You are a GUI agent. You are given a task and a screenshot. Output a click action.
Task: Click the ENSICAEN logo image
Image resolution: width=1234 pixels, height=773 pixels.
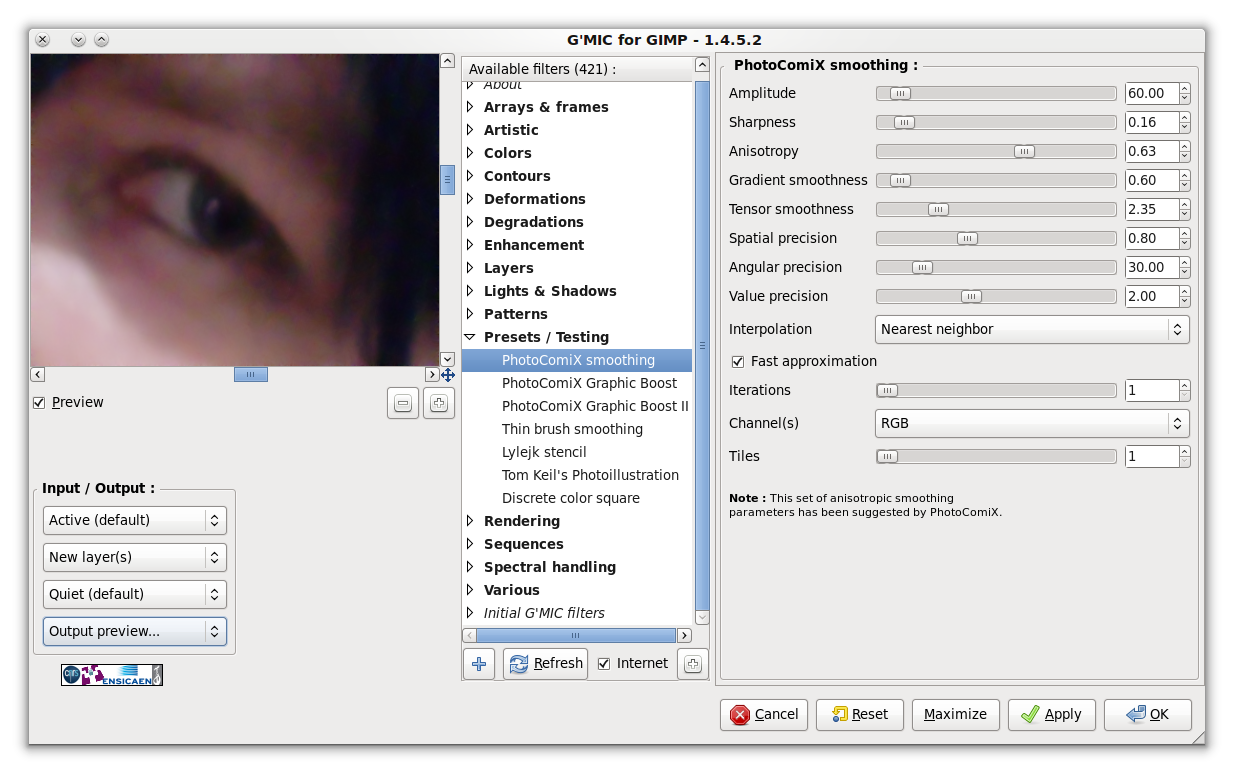coord(112,675)
